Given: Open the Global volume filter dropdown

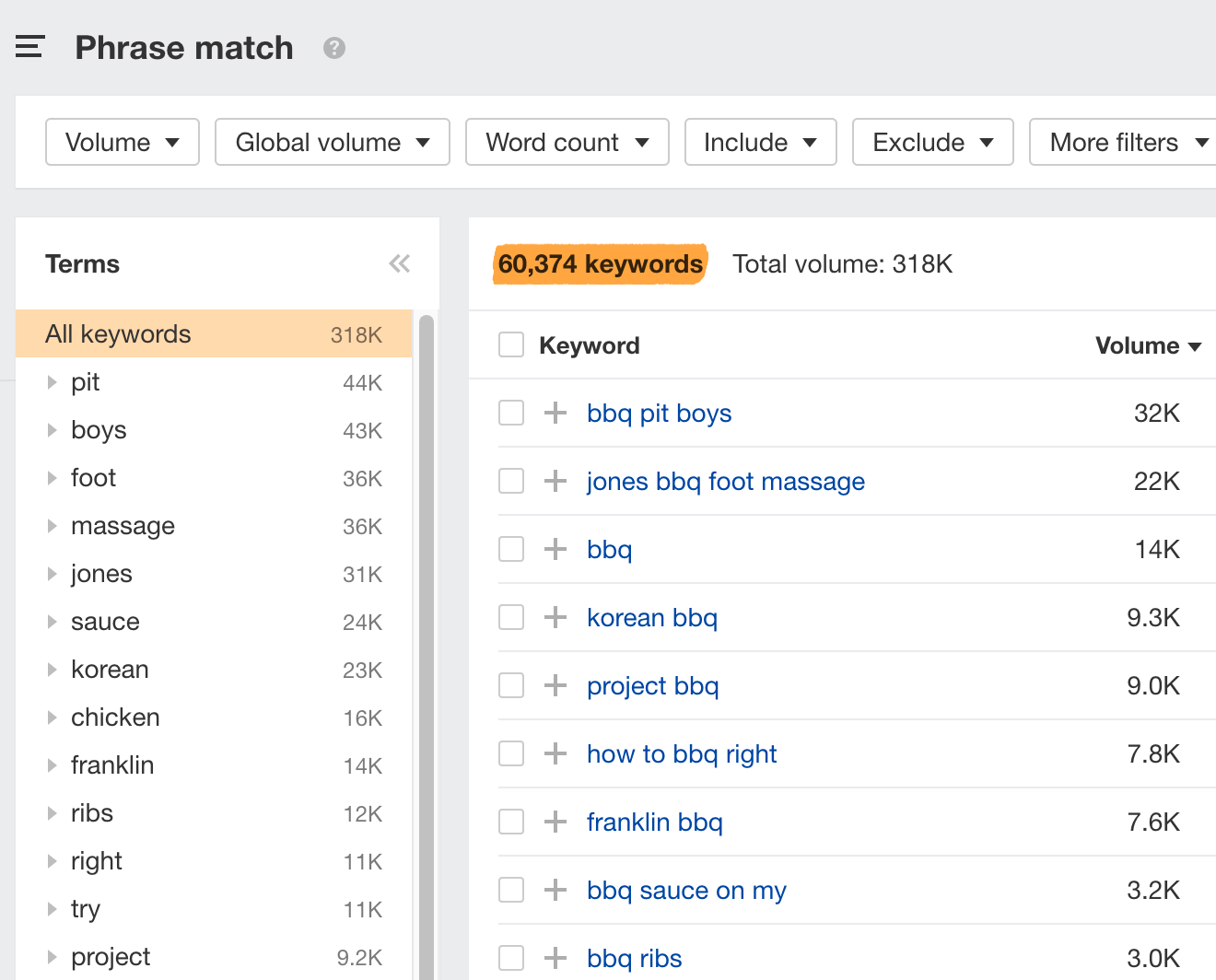Looking at the screenshot, I should [x=332, y=142].
